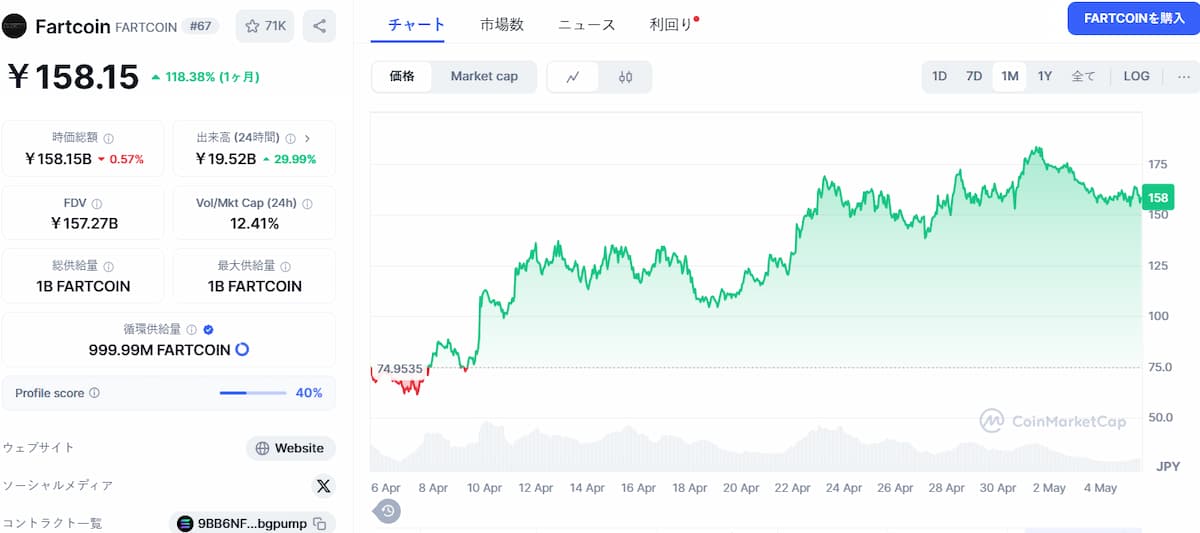Click the info icon beside Profile score
This screenshot has width=1200, height=533.
94,393
